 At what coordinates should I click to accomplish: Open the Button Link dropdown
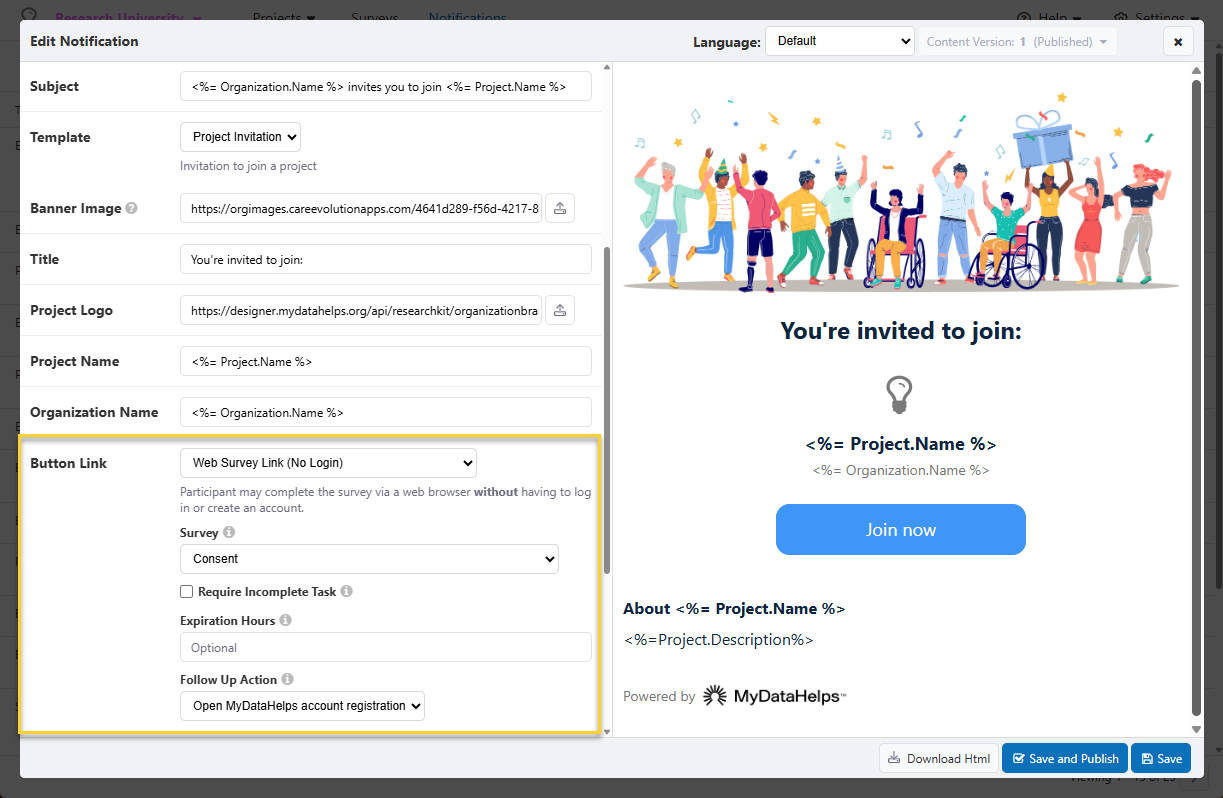328,463
